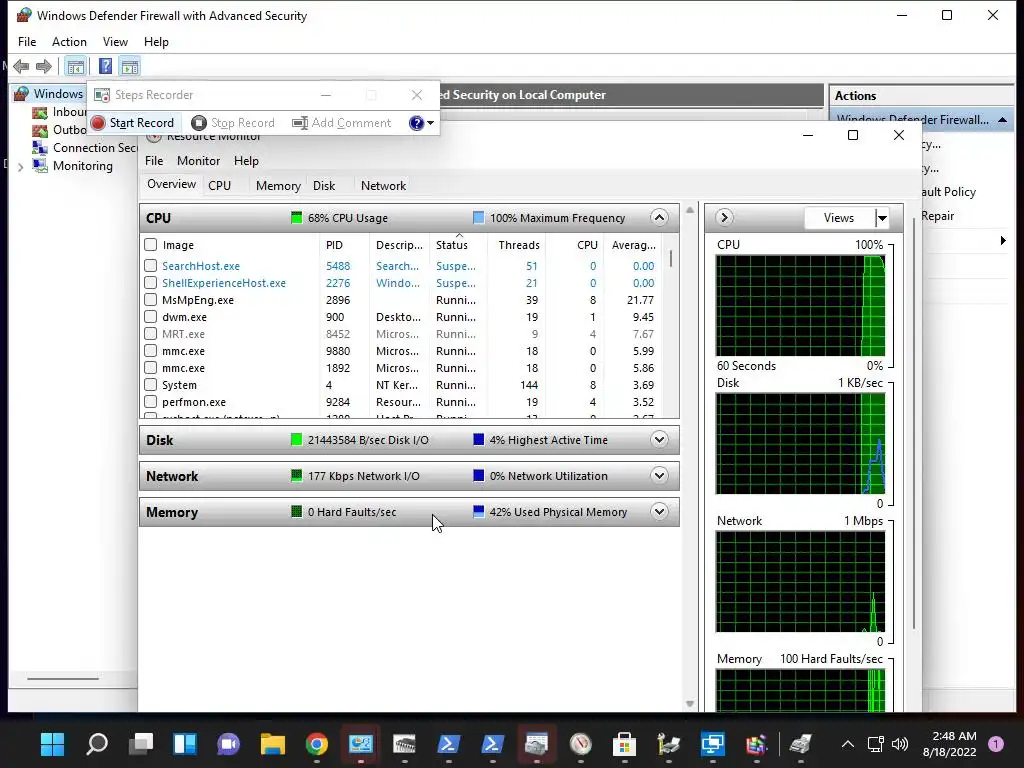Check mmc.exe PID 9880 checkbox
This screenshot has height=768, width=1024.
coord(151,351)
